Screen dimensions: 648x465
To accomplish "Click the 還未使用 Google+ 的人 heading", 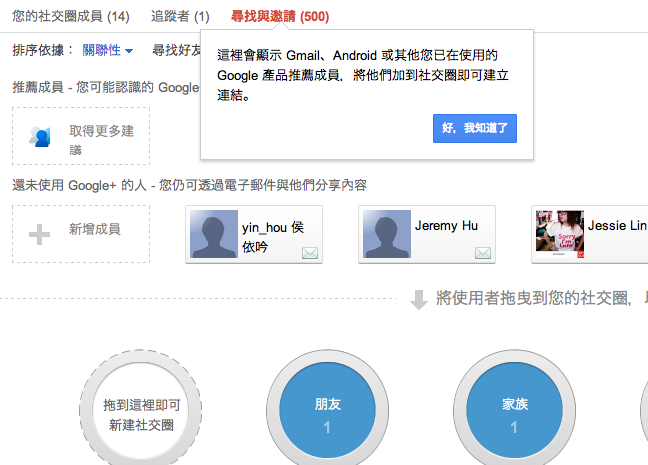I will point(189,185).
